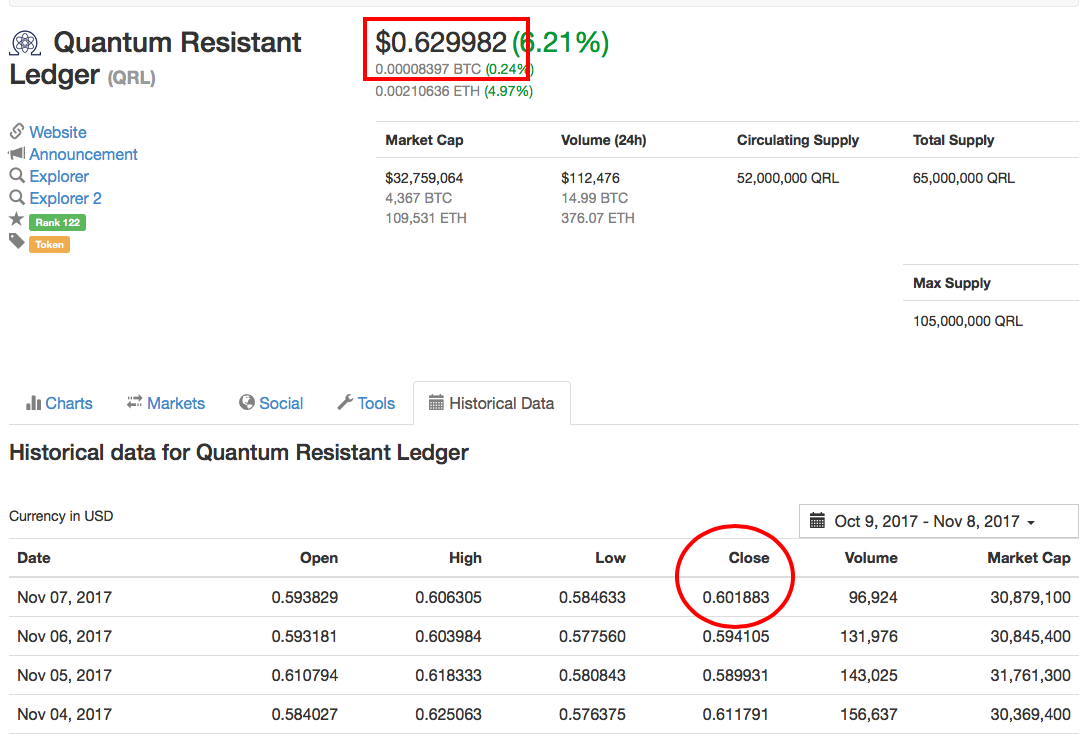Open the Explorer link

(59, 176)
